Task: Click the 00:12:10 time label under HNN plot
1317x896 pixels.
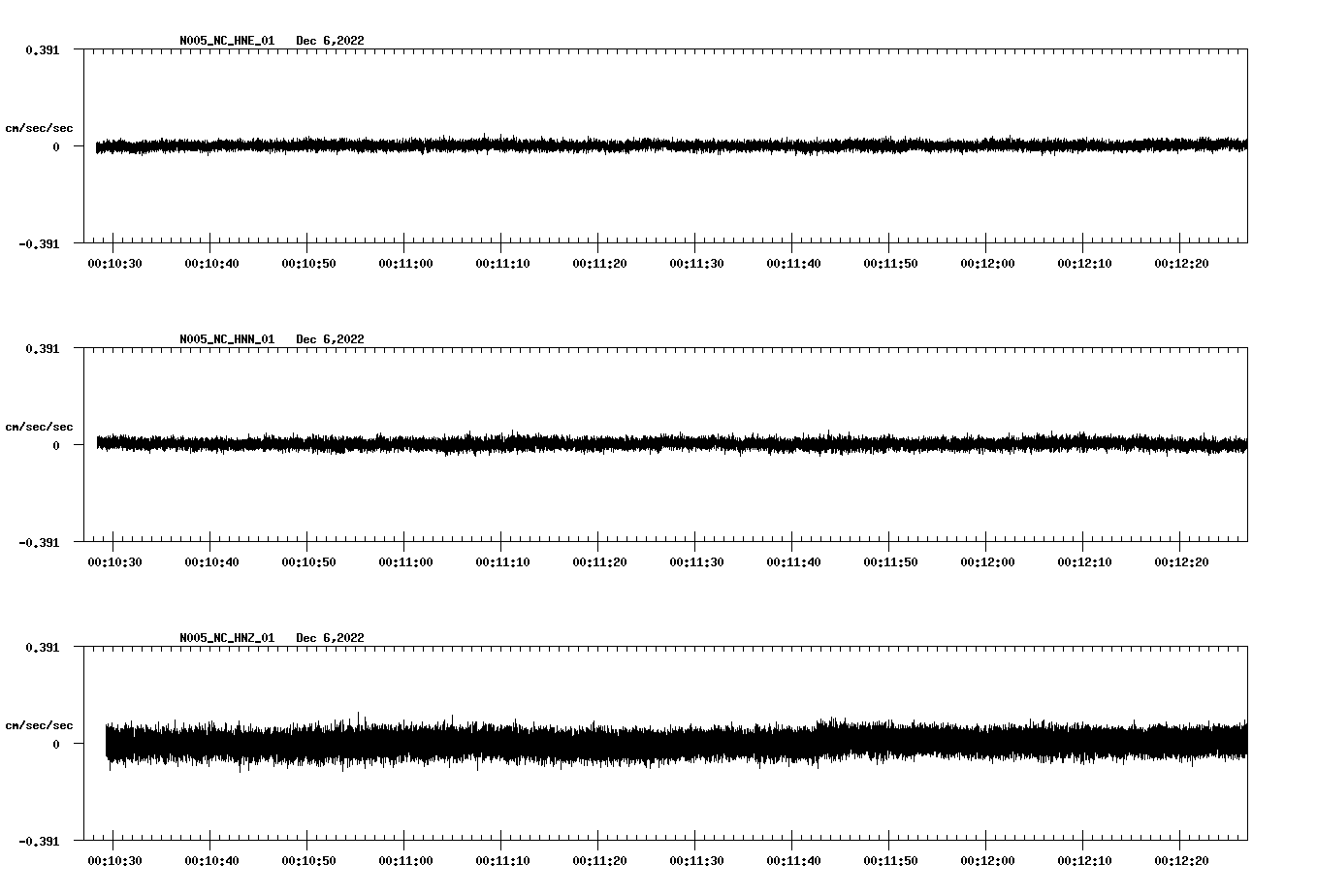Action: click(x=1084, y=562)
